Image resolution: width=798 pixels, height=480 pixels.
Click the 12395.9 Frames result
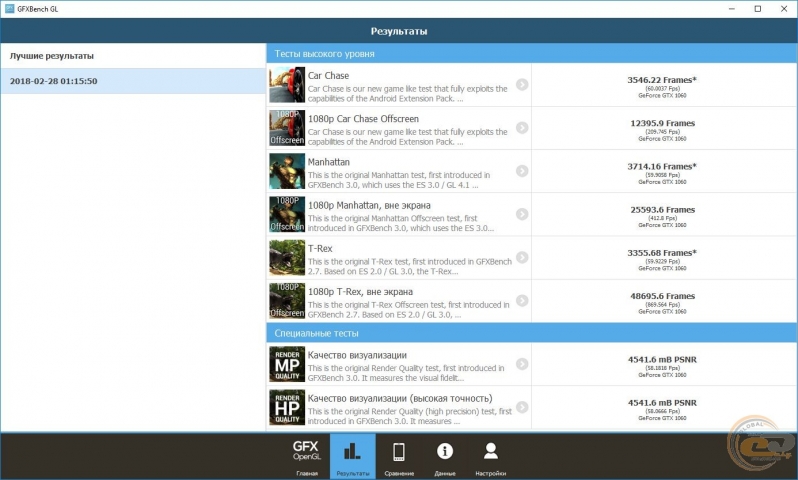[x=662, y=123]
